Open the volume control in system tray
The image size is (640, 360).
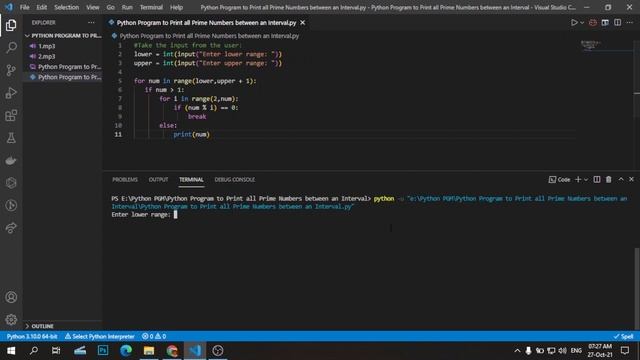tap(562, 351)
